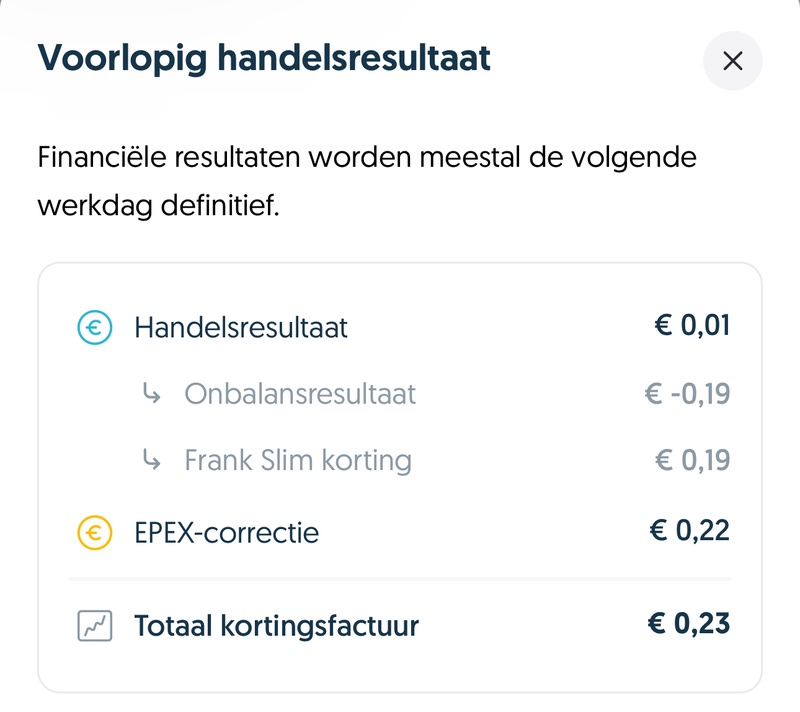Image resolution: width=800 pixels, height=712 pixels.
Task: Click the € 0,23 total amount
Action: (691, 624)
